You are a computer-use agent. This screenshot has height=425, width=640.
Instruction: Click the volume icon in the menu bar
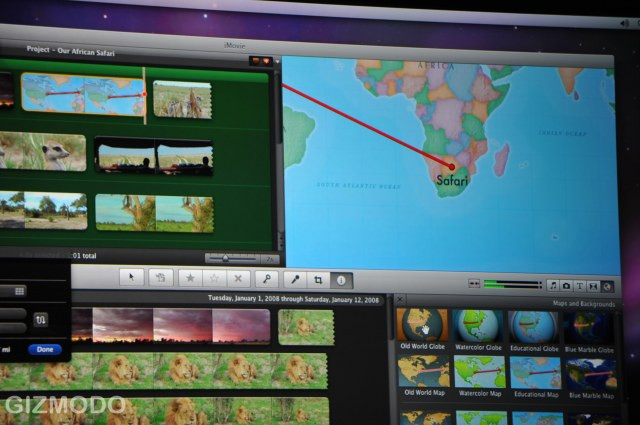tap(624, 23)
